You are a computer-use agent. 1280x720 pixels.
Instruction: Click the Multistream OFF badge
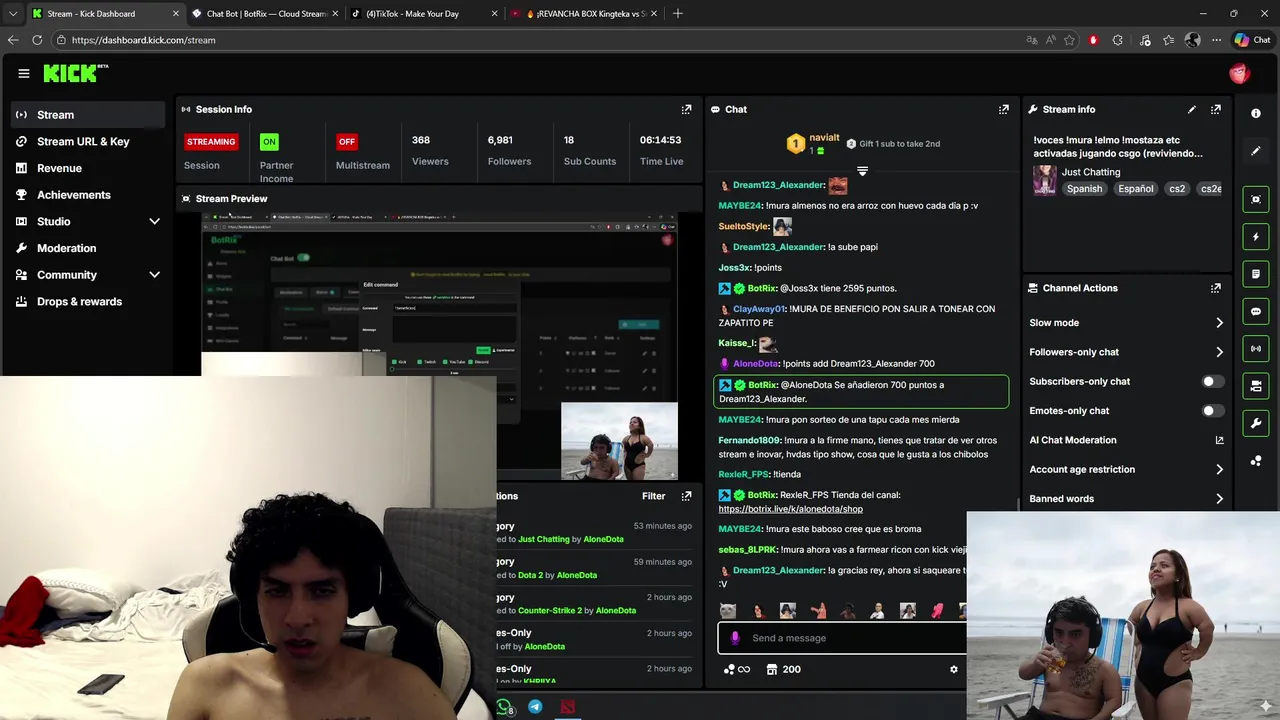pos(347,142)
